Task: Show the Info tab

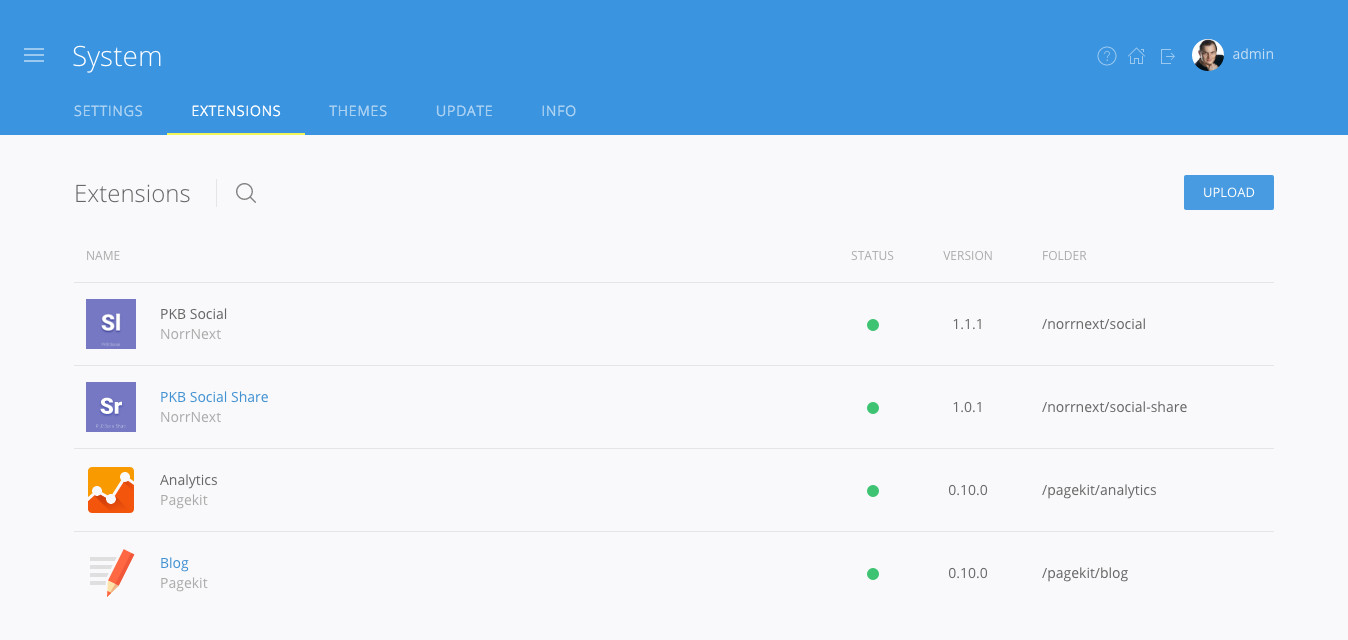Action: point(559,111)
